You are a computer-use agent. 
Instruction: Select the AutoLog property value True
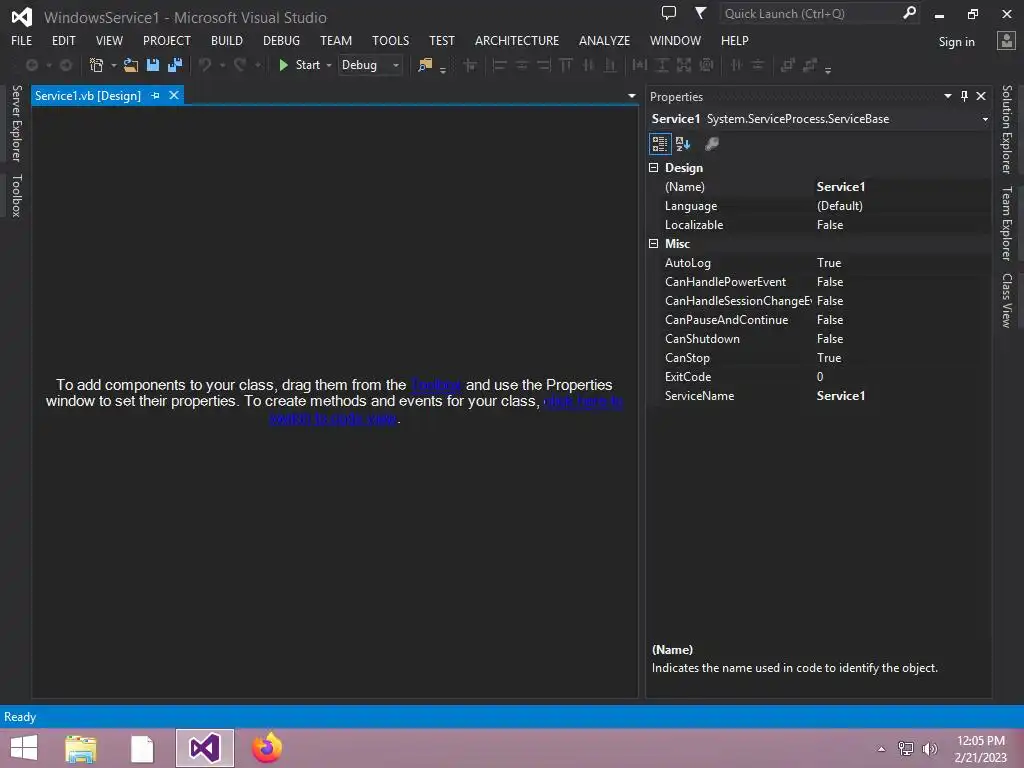(x=829, y=263)
